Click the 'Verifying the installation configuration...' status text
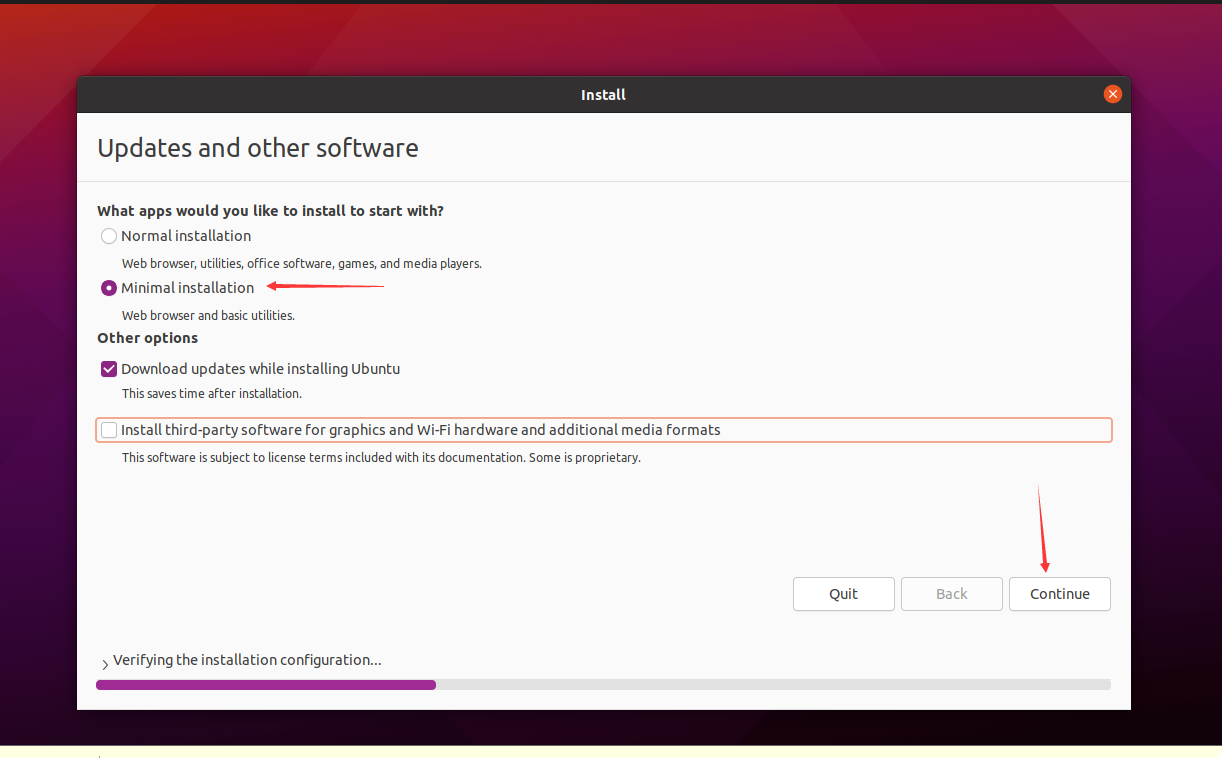Screen dimensions: 1222x758 coord(247,660)
